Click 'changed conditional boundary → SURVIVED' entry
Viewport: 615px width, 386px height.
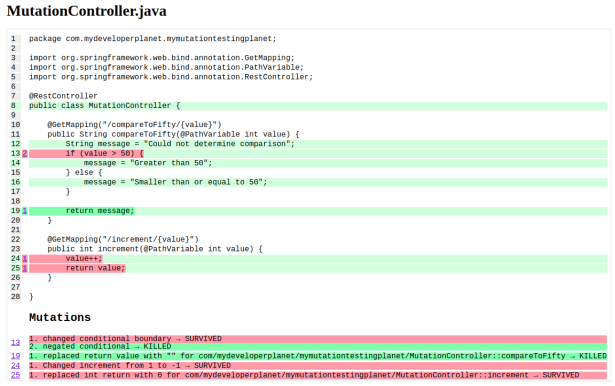coord(318,339)
